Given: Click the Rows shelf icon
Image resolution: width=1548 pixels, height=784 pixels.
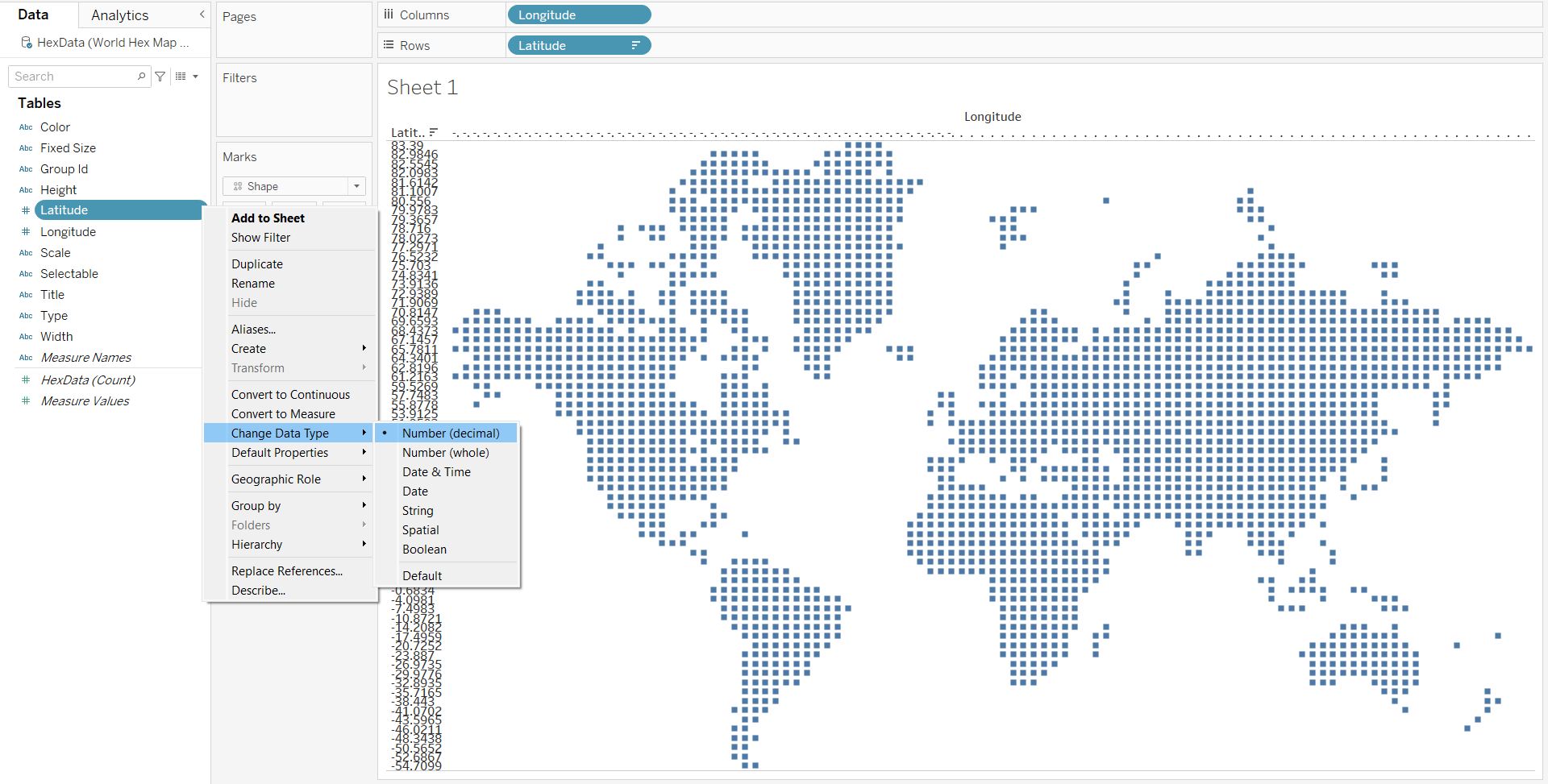Looking at the screenshot, I should pos(389,45).
